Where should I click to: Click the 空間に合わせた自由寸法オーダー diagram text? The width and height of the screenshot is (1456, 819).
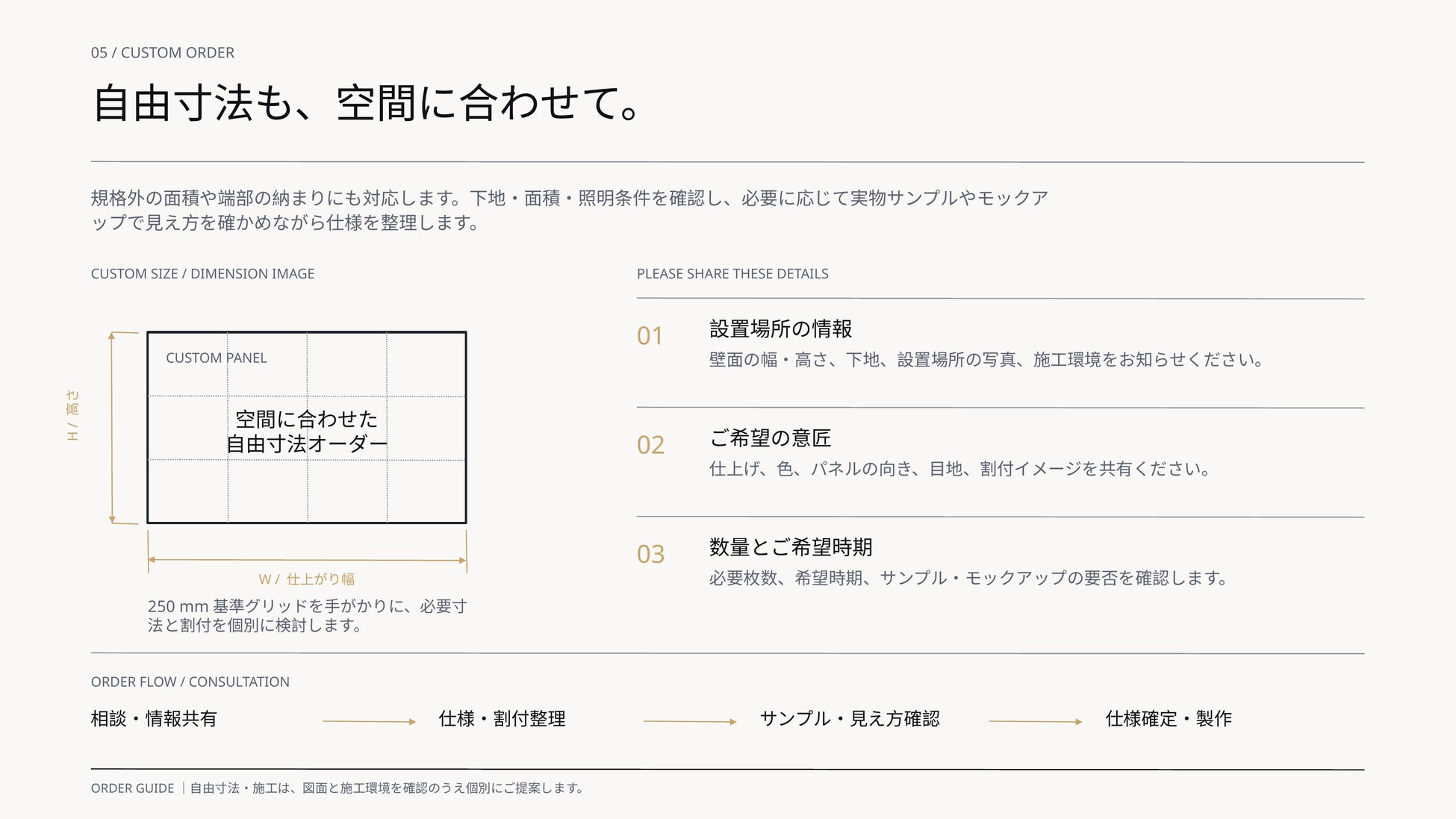(x=307, y=432)
